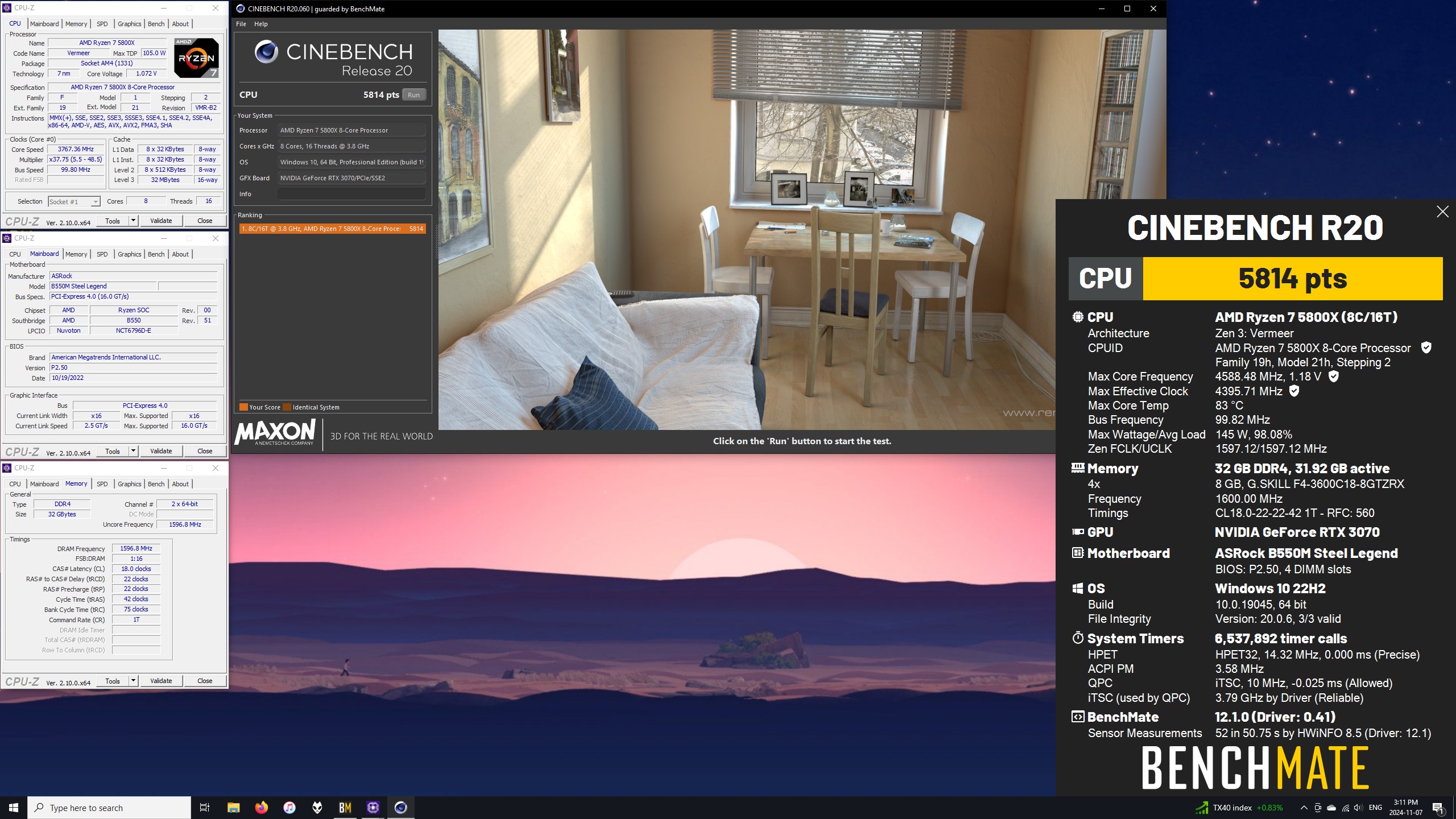Open Wi-Fi network tray icon
This screenshot has width=1456, height=819.
pyautogui.click(x=1346, y=808)
